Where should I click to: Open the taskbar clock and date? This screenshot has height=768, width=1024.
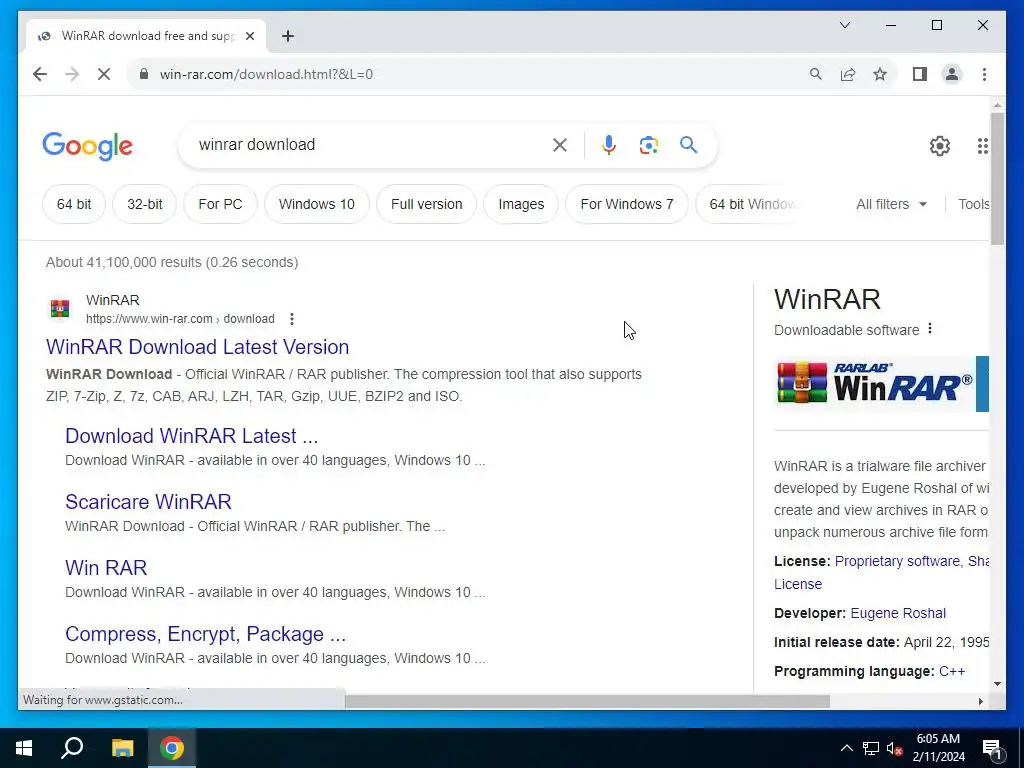tap(938, 748)
